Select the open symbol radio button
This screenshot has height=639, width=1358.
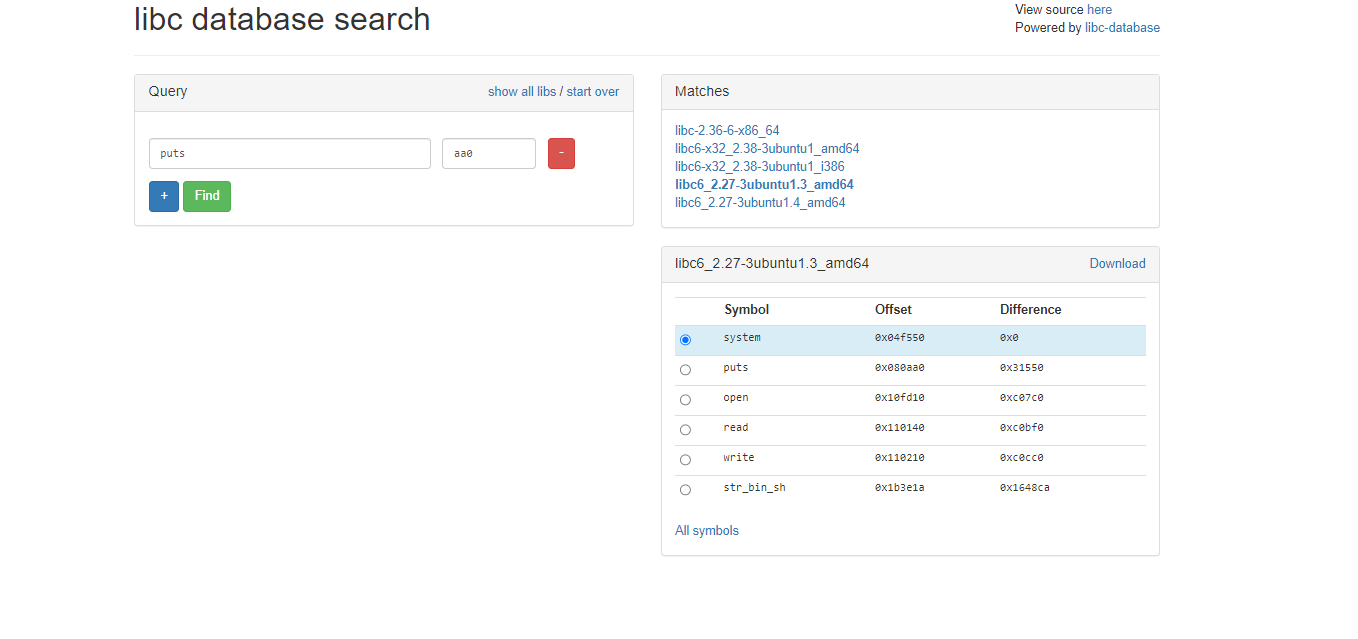click(685, 400)
